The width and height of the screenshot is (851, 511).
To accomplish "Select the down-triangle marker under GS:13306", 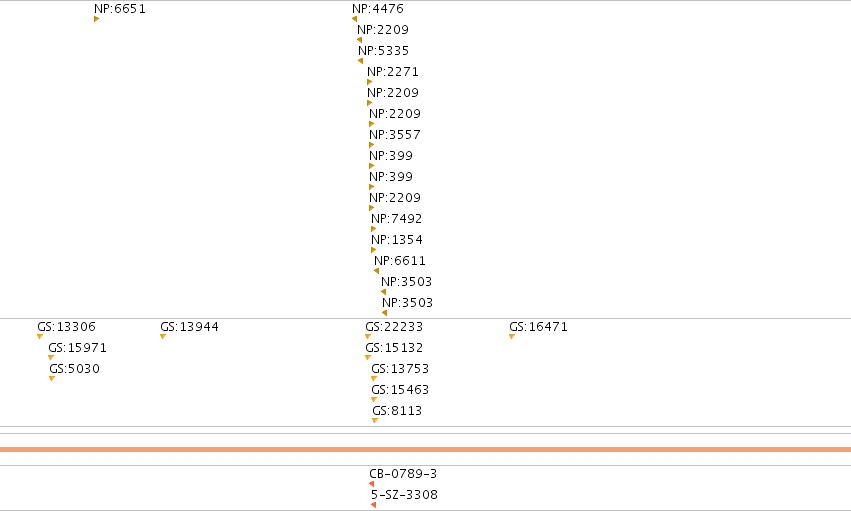I will [x=40, y=337].
